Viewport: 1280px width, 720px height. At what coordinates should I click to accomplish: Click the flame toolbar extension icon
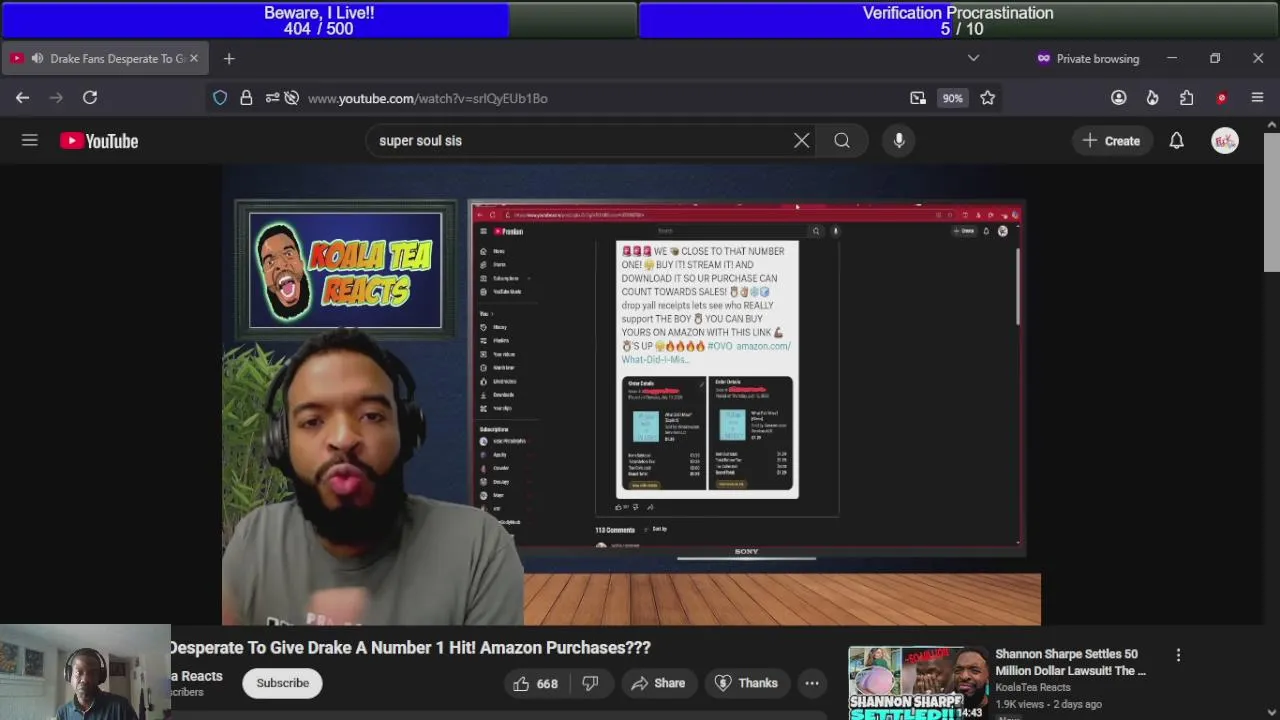1153,98
